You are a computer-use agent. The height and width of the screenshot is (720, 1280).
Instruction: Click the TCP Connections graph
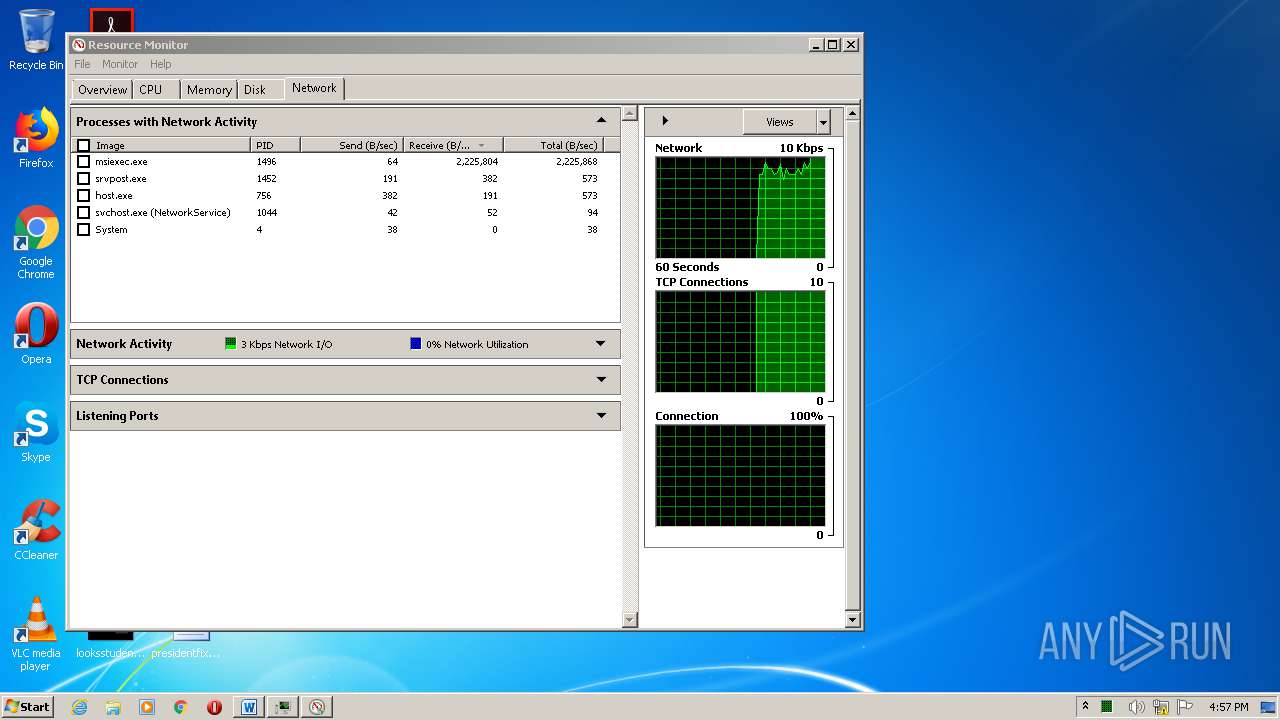click(x=740, y=341)
